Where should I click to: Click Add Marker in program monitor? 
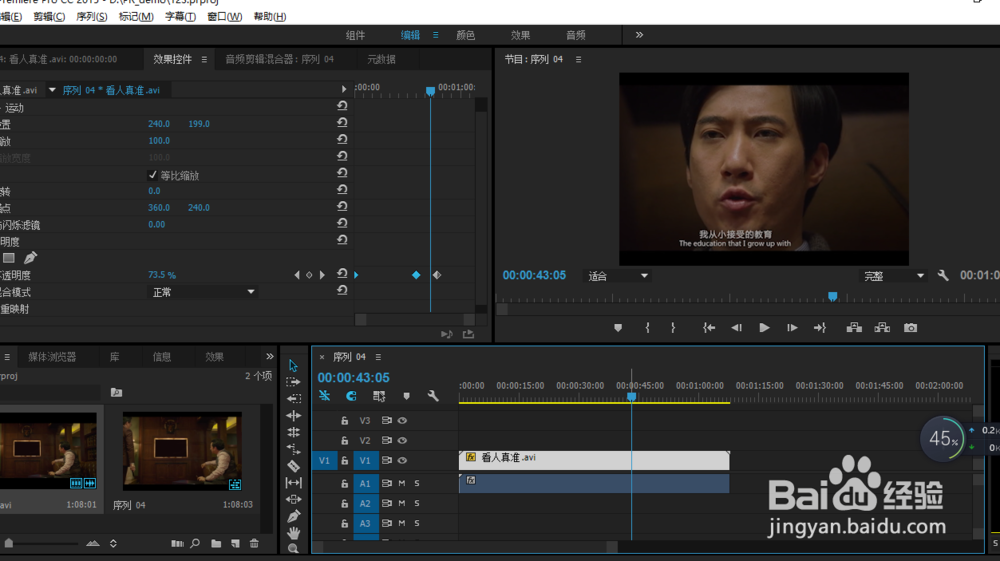(x=617, y=328)
